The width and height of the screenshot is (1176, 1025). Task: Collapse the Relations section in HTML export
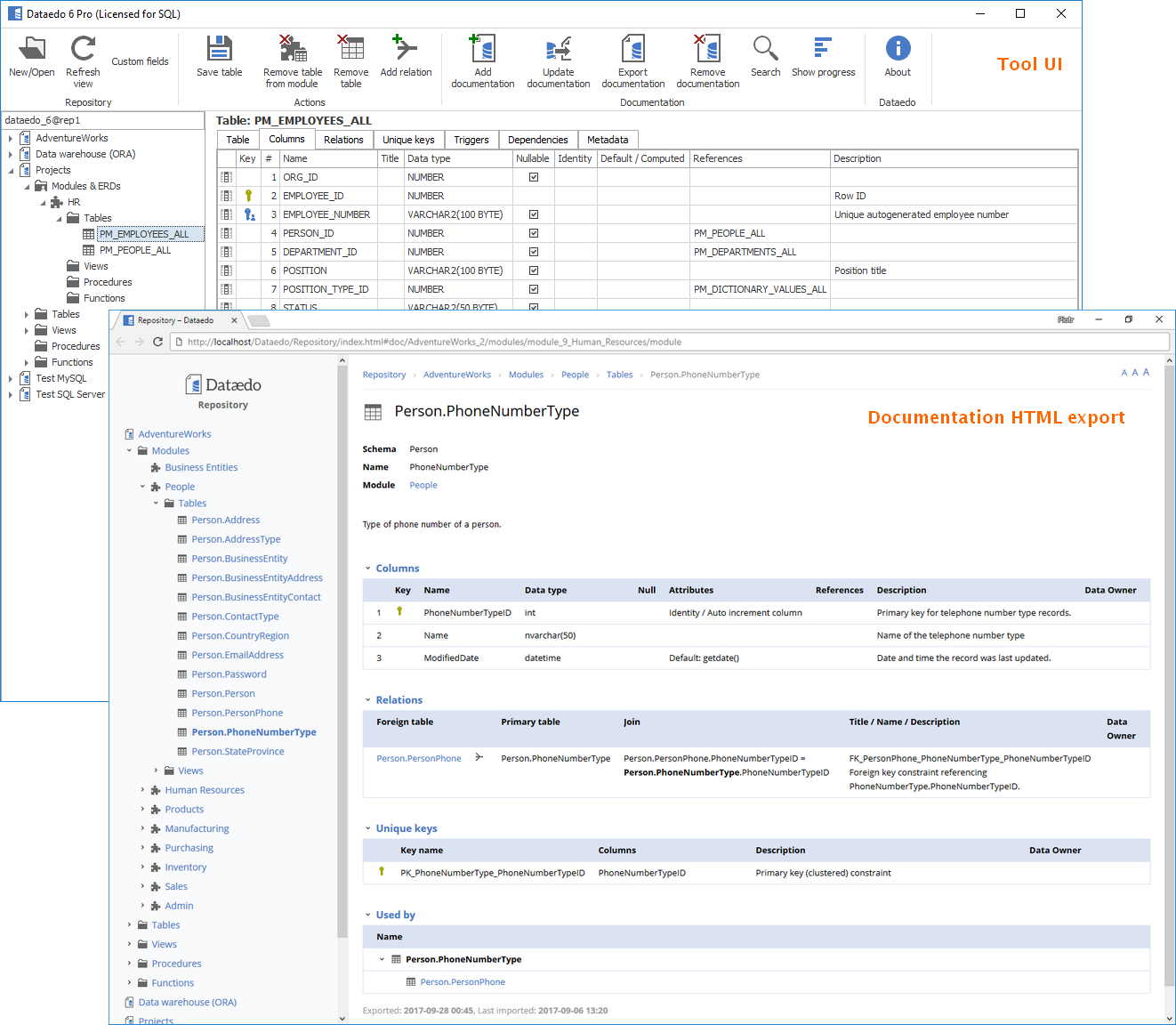tap(368, 700)
